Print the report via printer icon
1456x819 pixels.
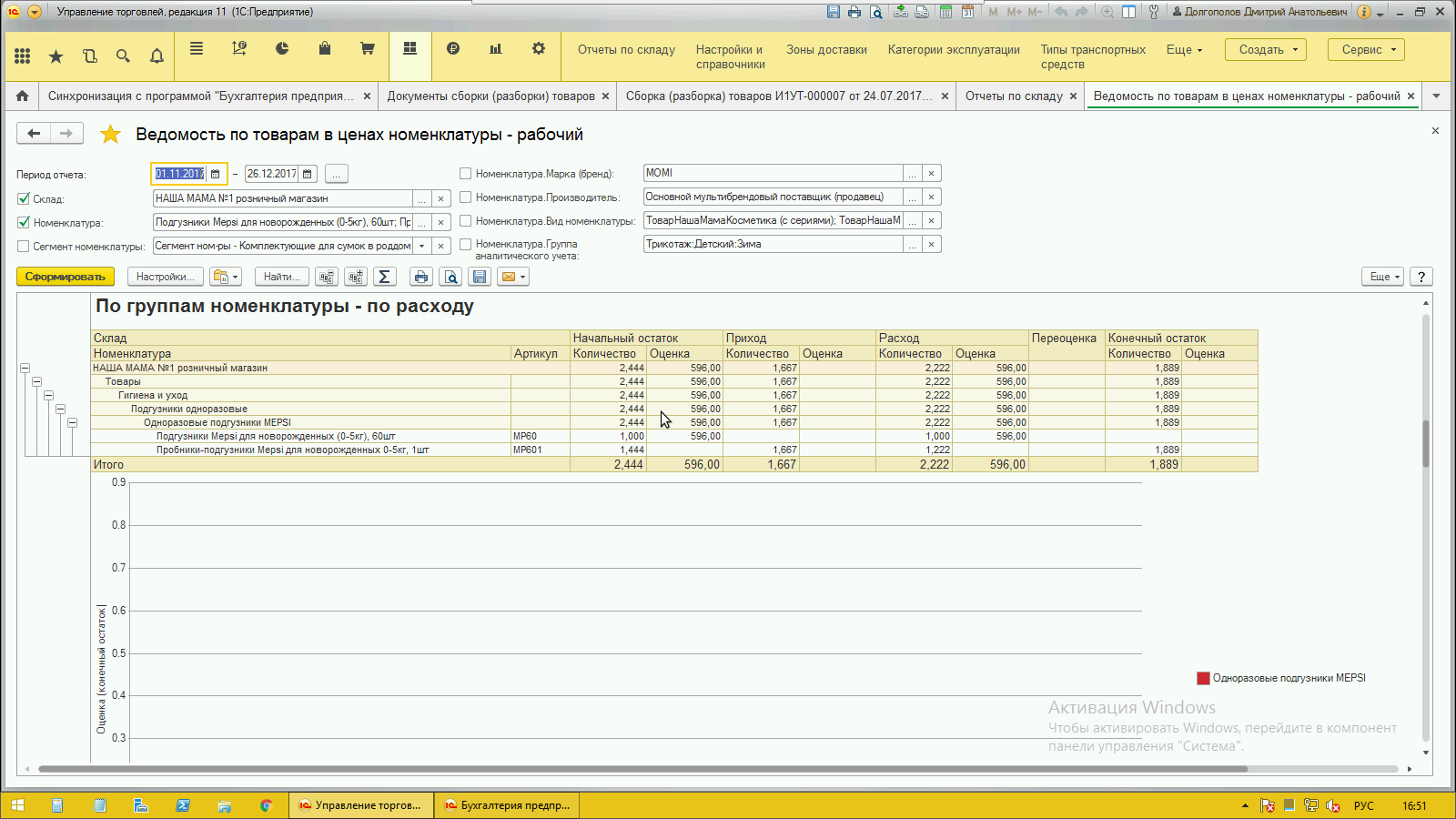click(x=420, y=277)
